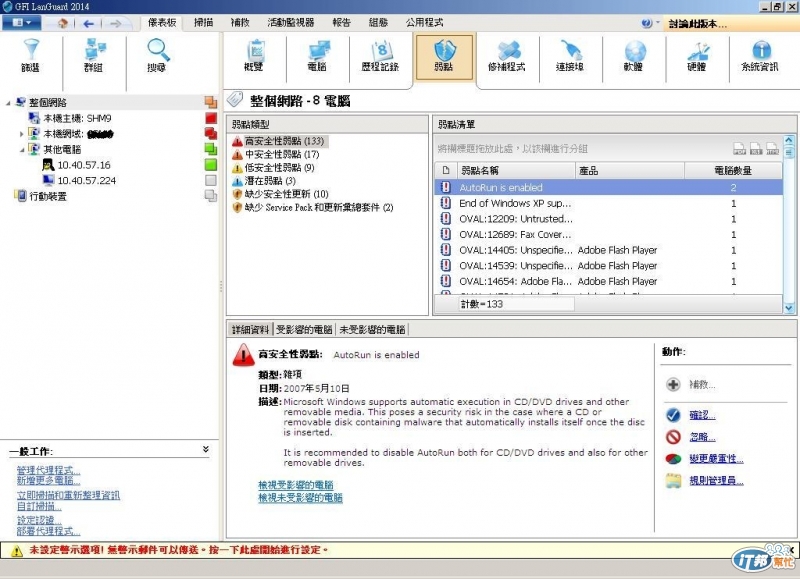Open the dropdown arrow beside help icon
This screenshot has width=800, height=579.
point(657,22)
